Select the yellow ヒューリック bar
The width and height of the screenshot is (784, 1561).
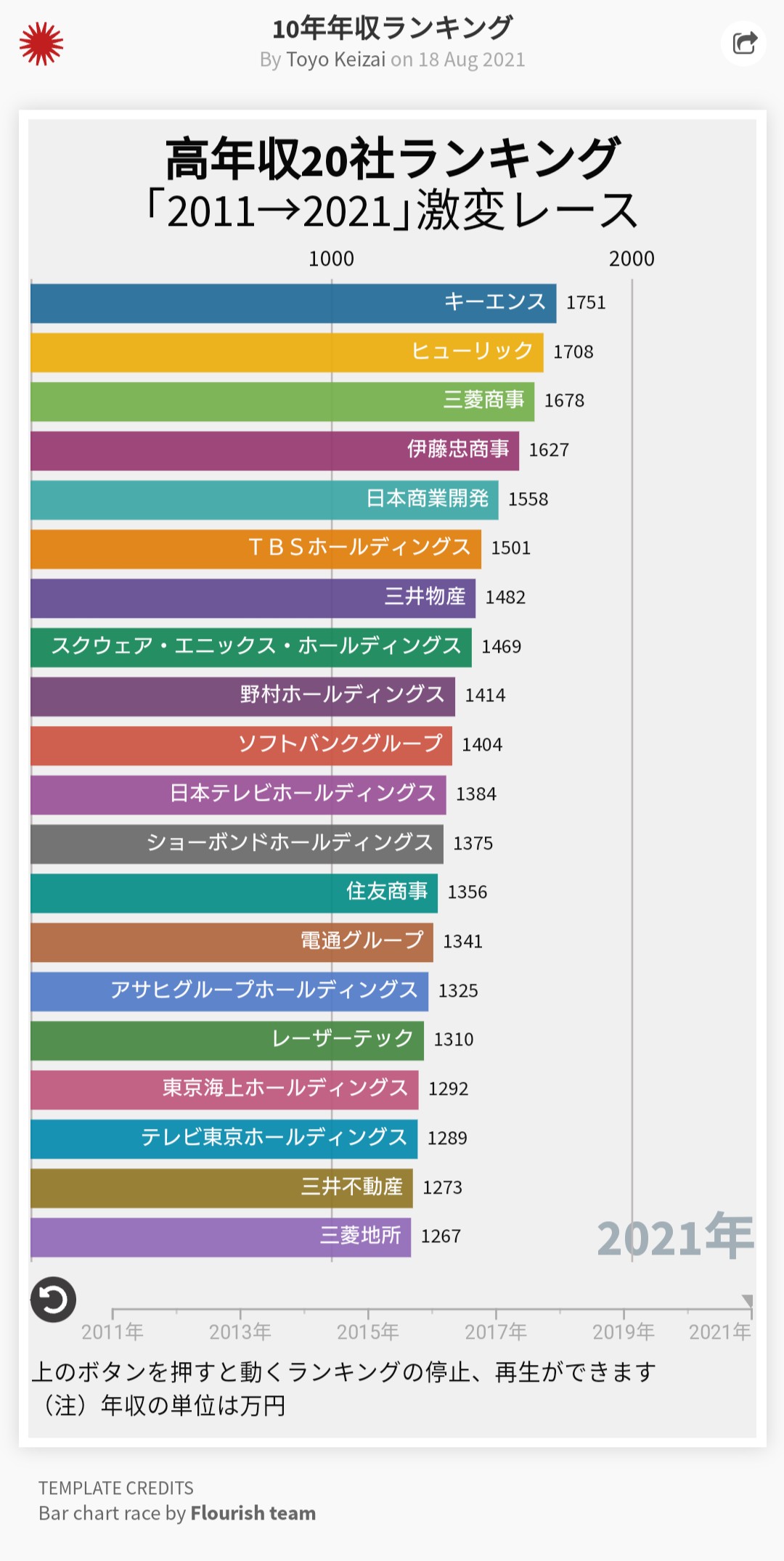pos(287,353)
